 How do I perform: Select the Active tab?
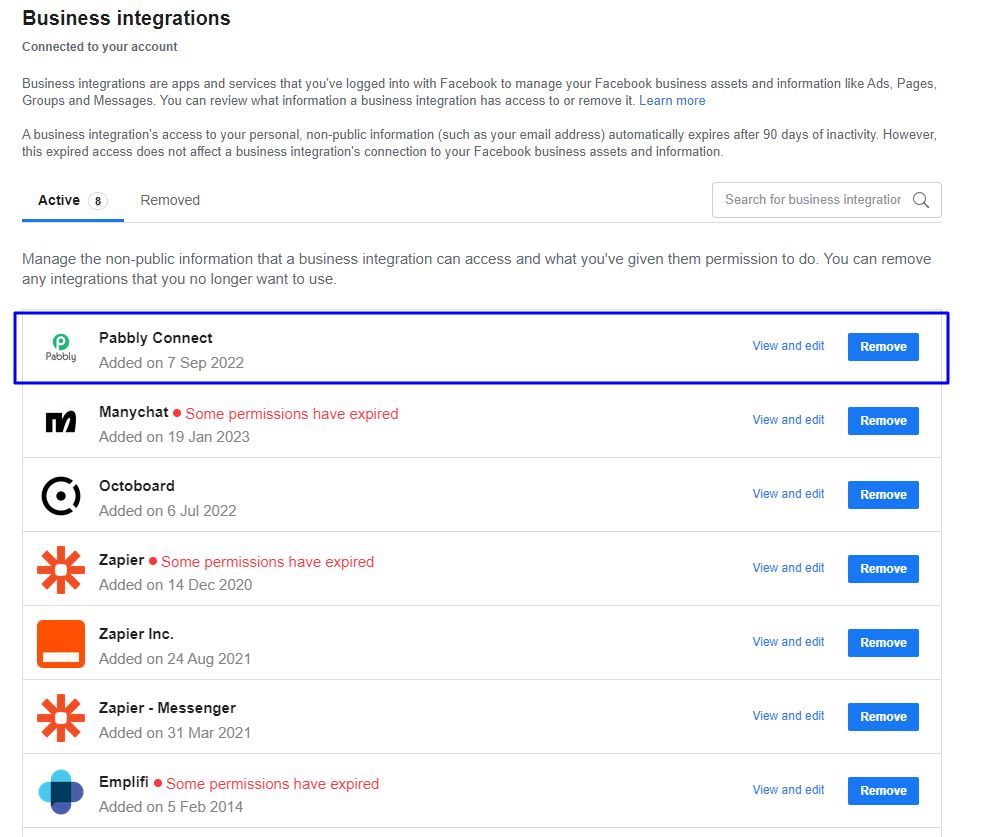pos(72,201)
